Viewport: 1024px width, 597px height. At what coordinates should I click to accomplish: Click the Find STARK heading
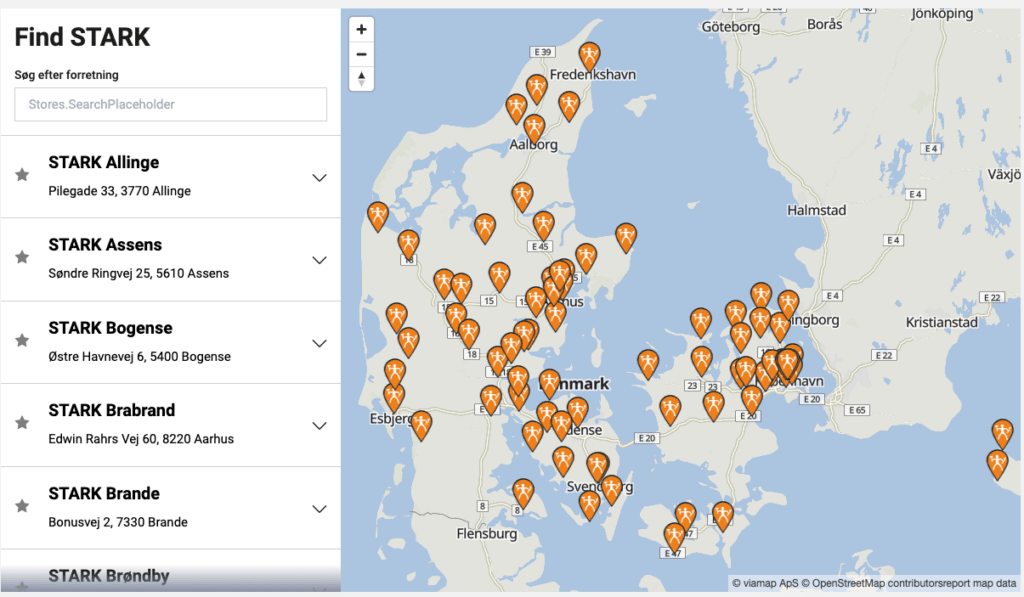tap(82, 37)
